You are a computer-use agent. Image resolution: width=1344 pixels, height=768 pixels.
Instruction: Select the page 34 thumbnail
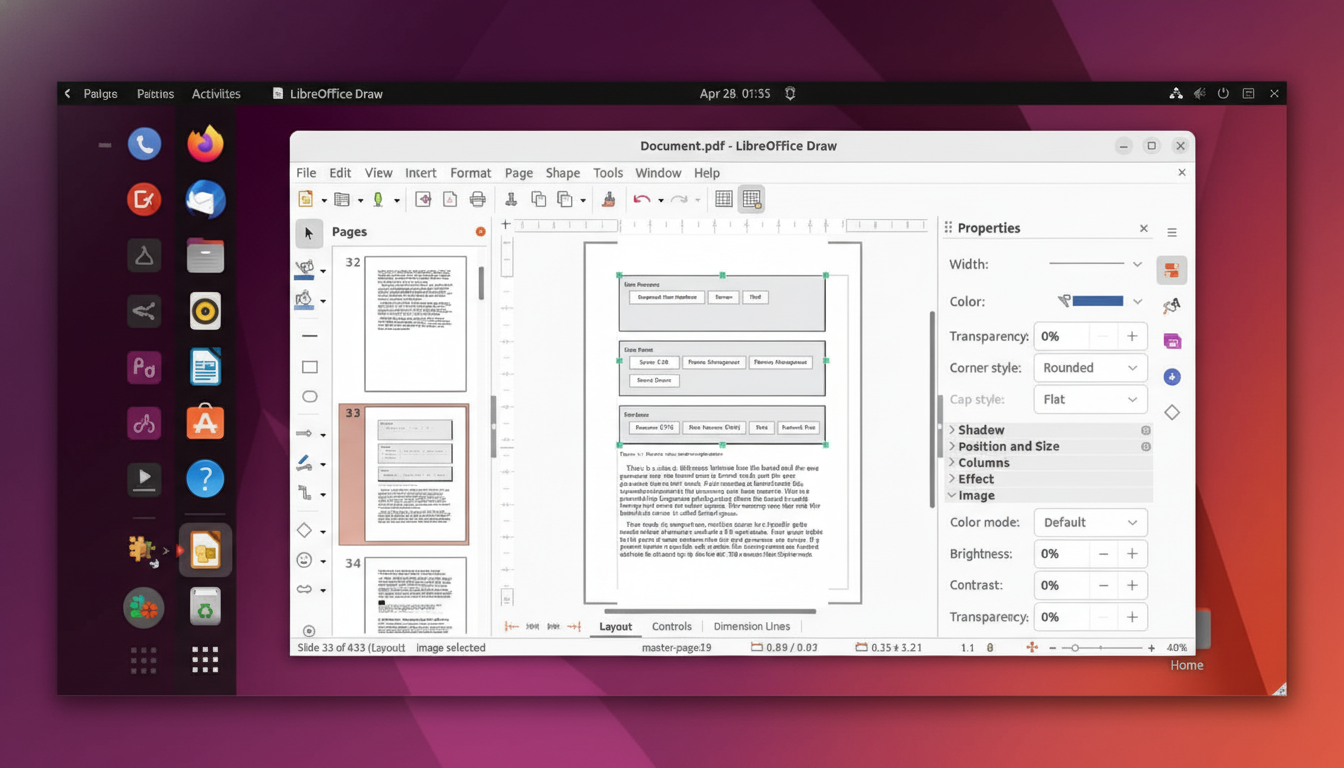click(415, 595)
